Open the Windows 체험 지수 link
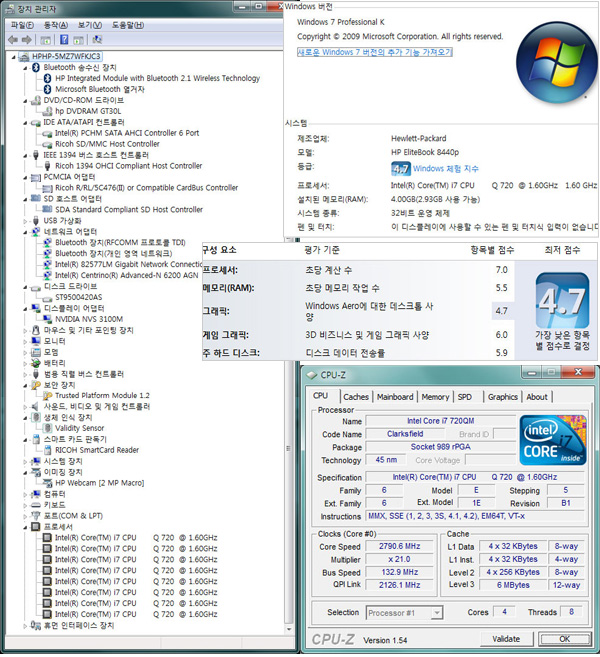Viewport: 600px width, 657px height. tap(446, 168)
